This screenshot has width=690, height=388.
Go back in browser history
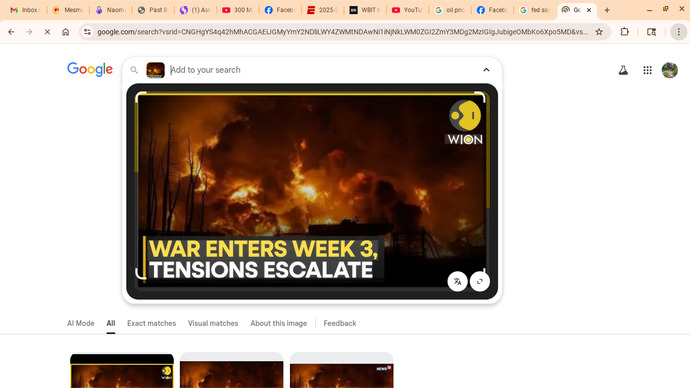pyautogui.click(x=11, y=32)
